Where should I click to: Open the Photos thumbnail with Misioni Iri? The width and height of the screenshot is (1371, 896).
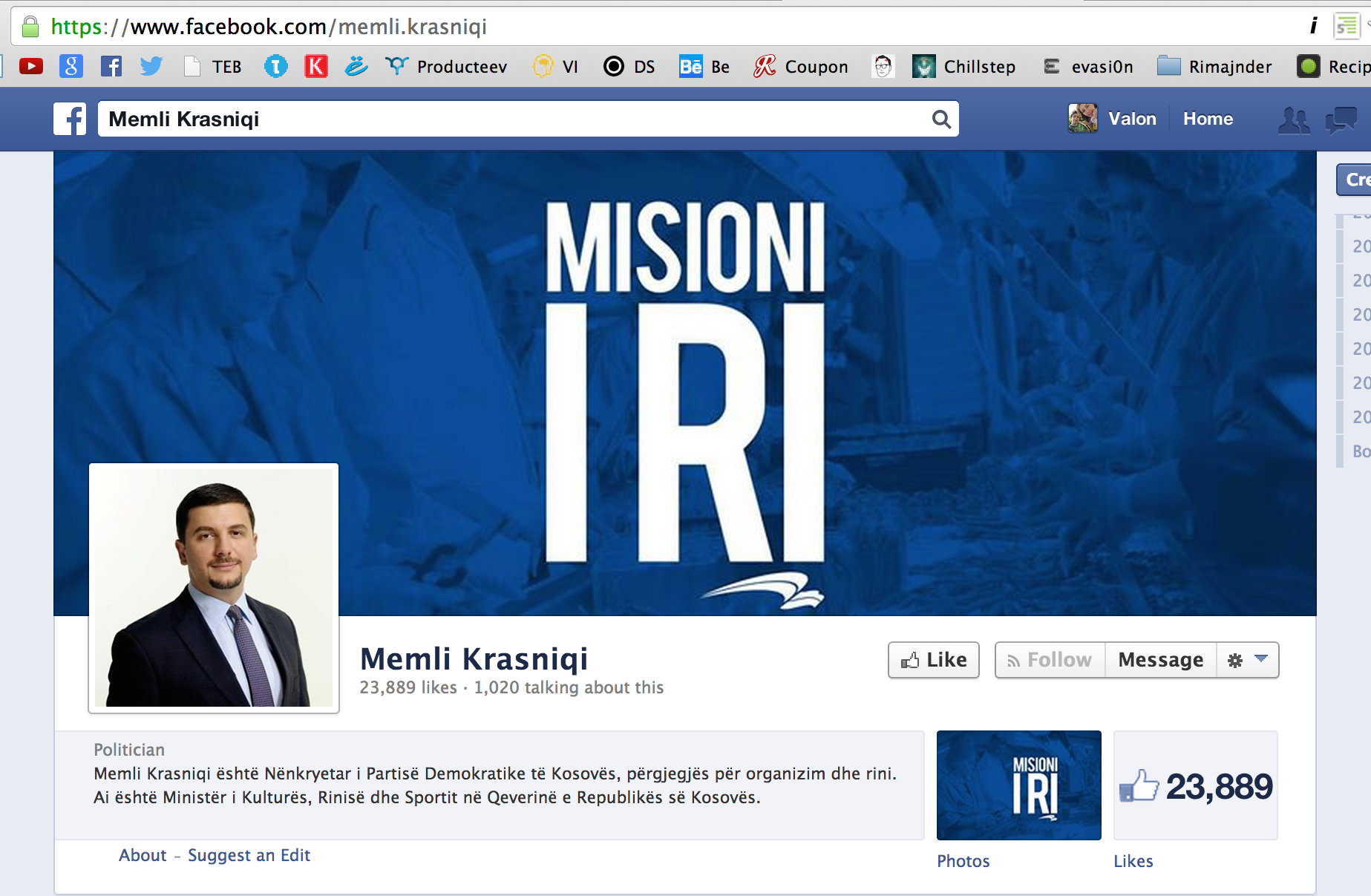click(1018, 785)
